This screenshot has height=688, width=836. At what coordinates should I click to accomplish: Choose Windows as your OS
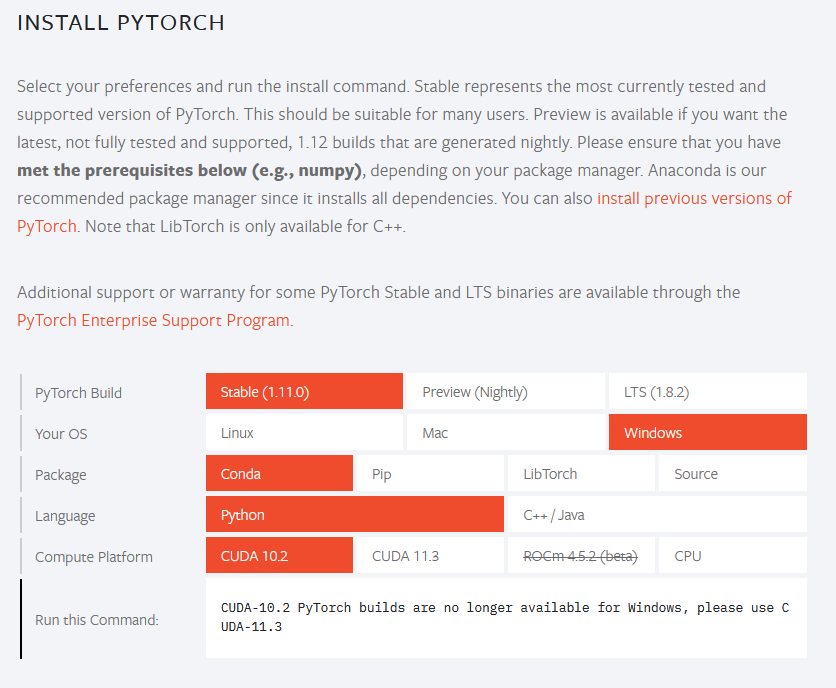coord(707,433)
